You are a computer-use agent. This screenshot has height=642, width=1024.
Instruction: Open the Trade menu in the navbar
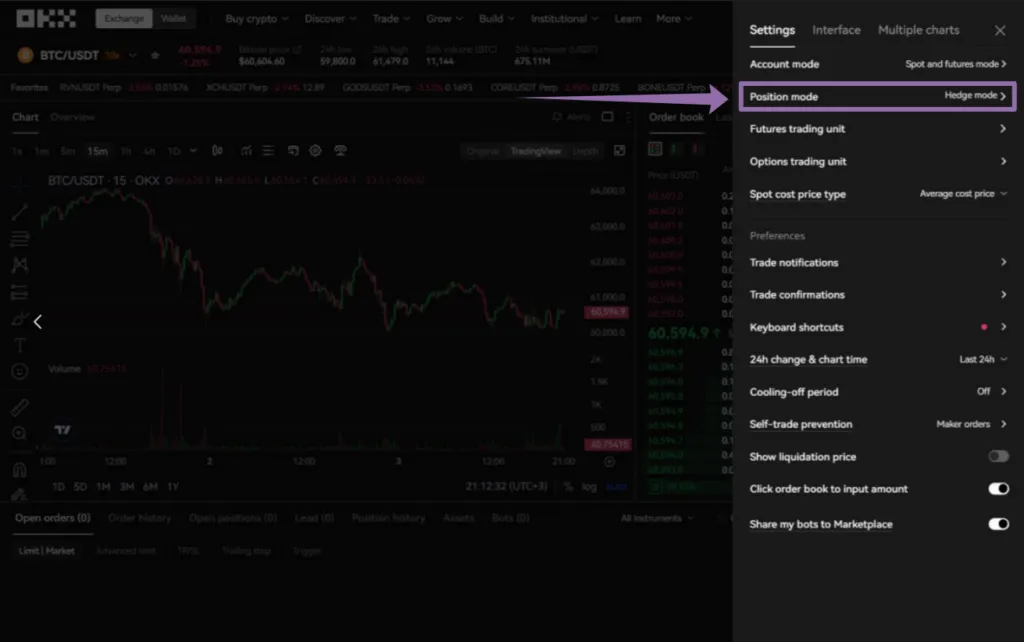point(390,18)
